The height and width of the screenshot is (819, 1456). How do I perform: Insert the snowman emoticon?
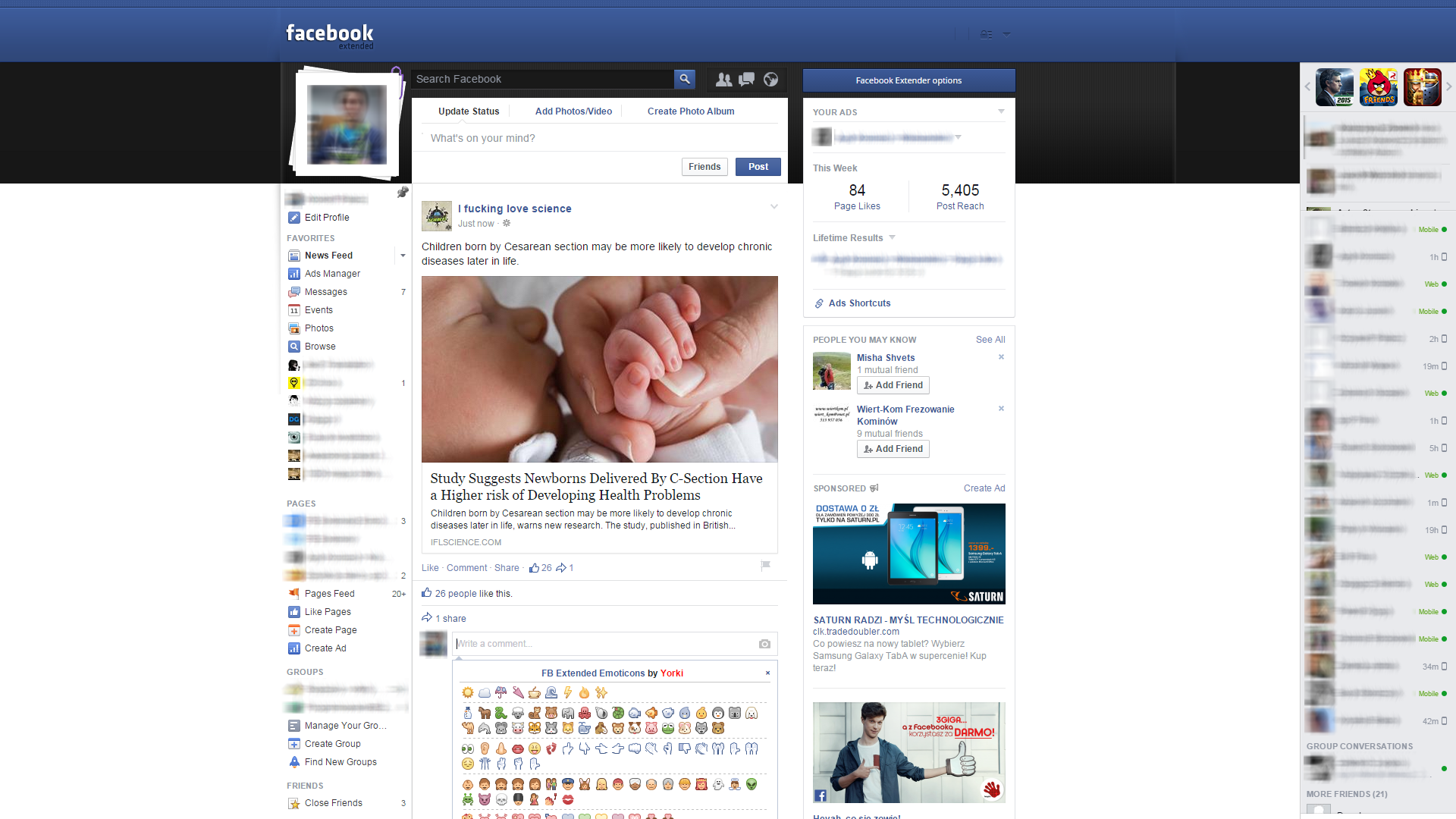point(468,713)
